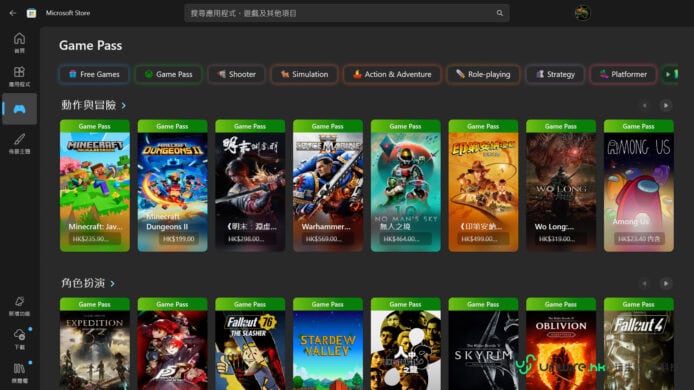Open Downloads in the sidebar
Image resolution: width=694 pixels, height=390 pixels.
point(19,339)
